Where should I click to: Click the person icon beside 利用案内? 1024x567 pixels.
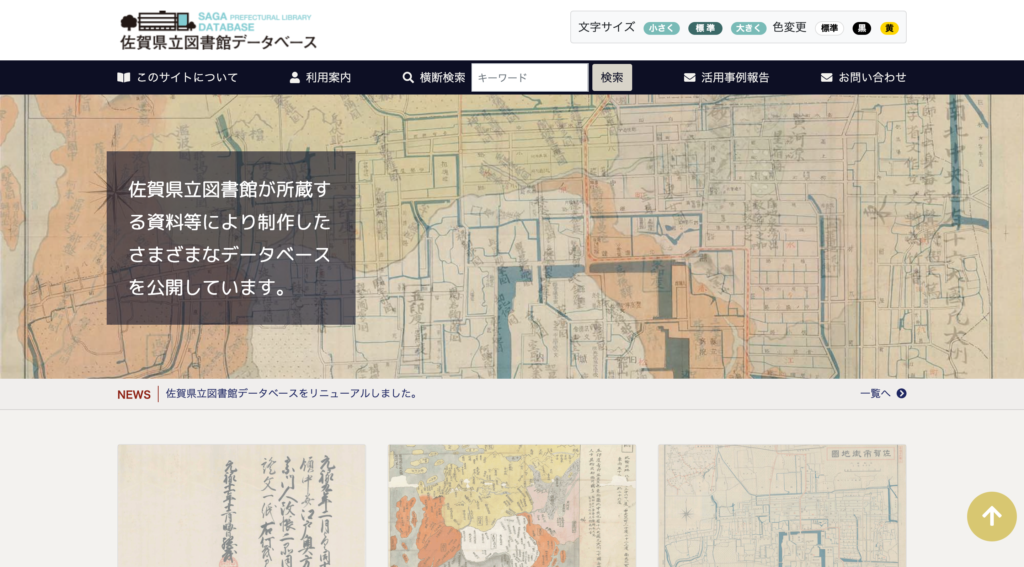pos(295,77)
